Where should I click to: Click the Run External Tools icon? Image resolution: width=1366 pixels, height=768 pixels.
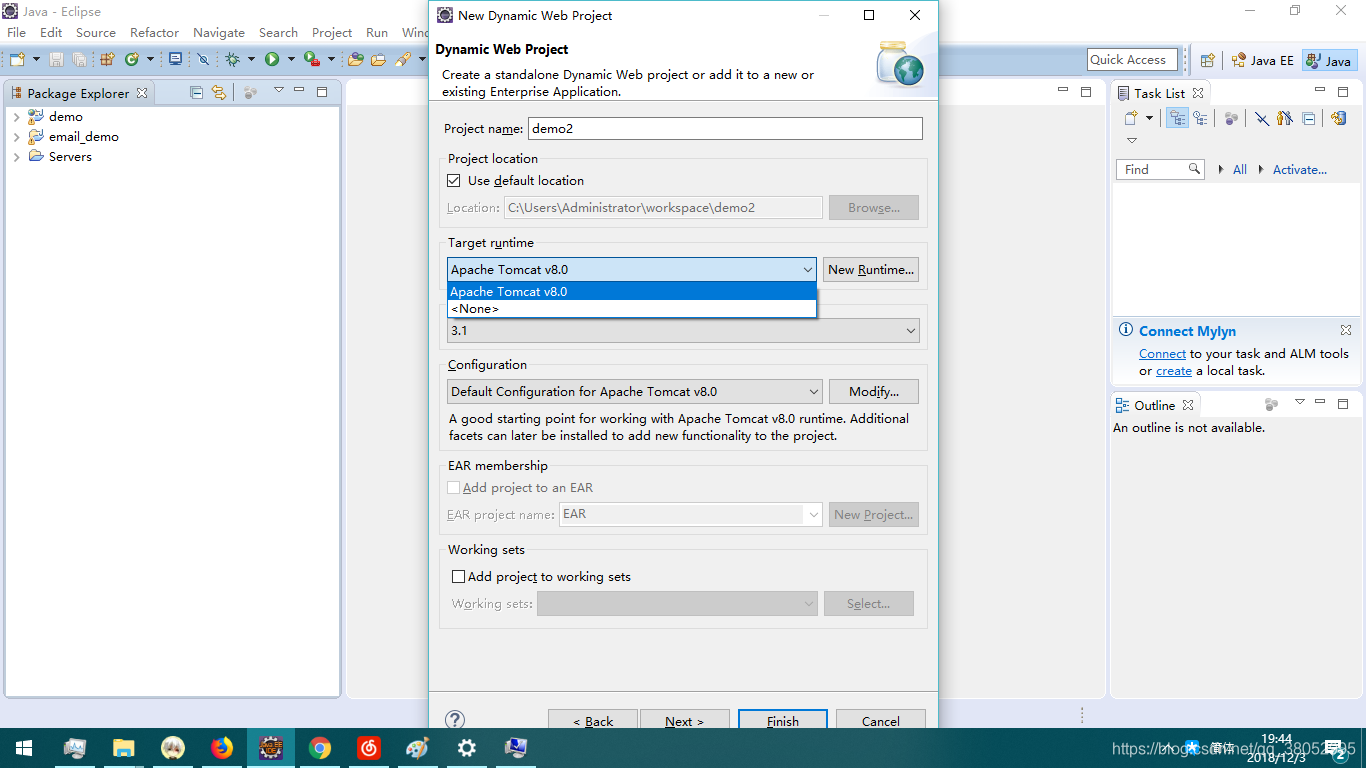point(311,60)
